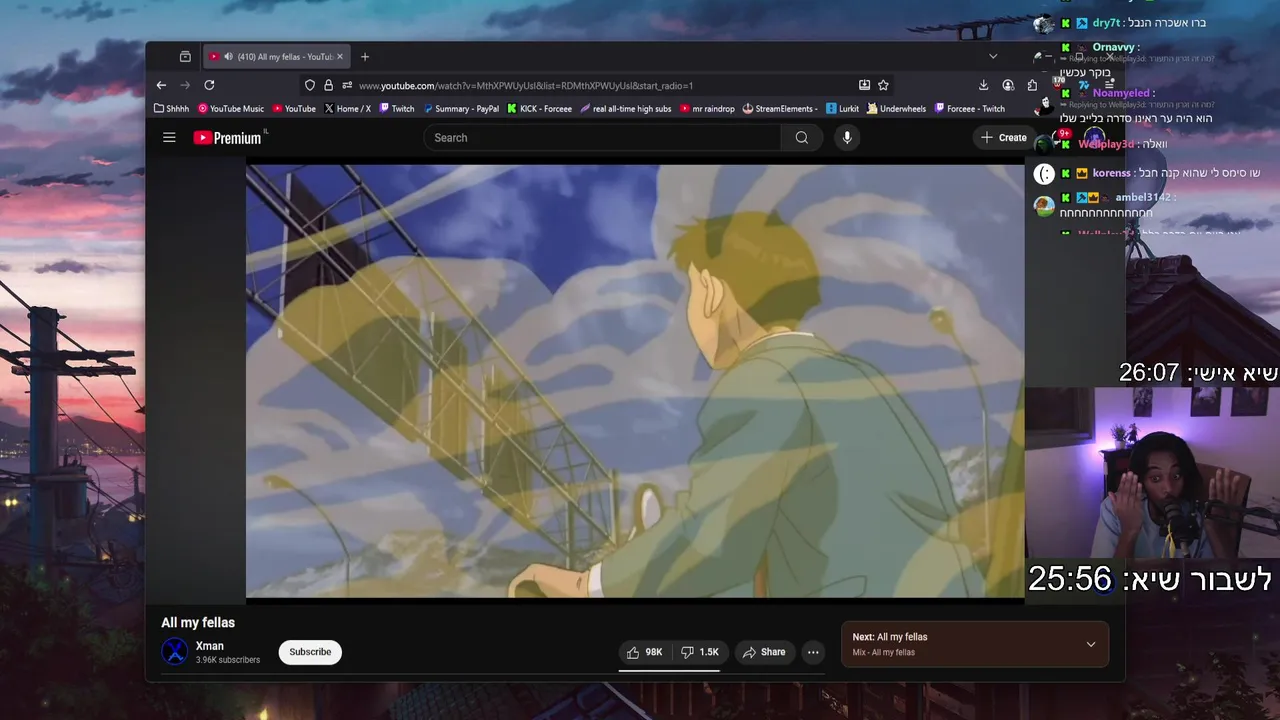Go to YouTube Premium home logo
Image resolution: width=1280 pixels, height=720 pixels.
(x=229, y=138)
